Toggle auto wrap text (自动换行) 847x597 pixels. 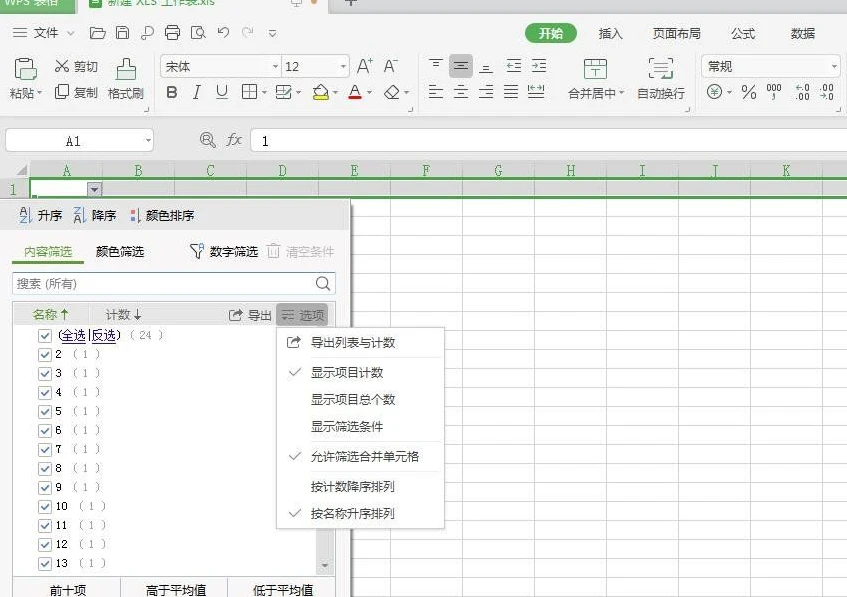point(661,79)
